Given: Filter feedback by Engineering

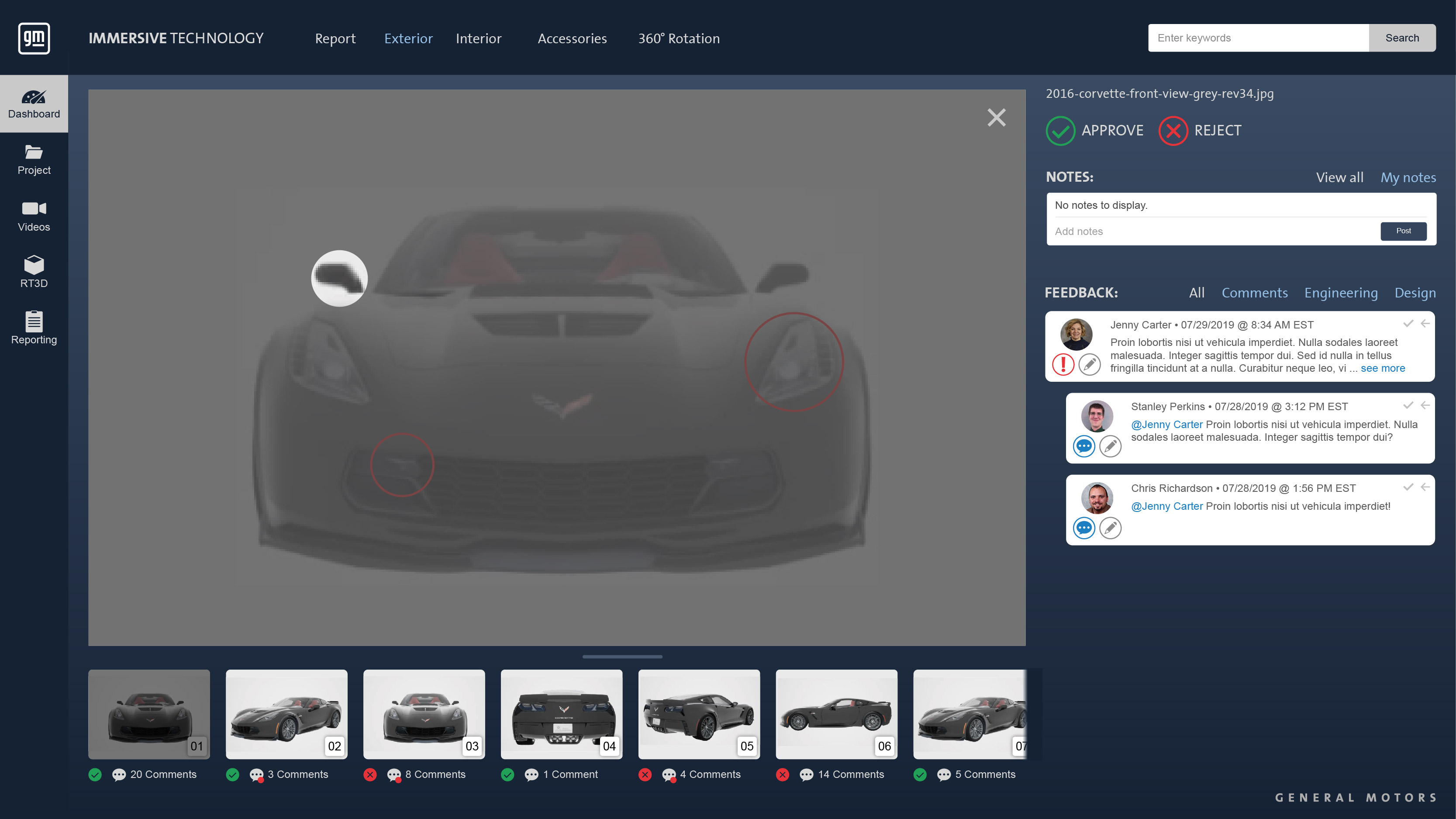Looking at the screenshot, I should pyautogui.click(x=1341, y=293).
